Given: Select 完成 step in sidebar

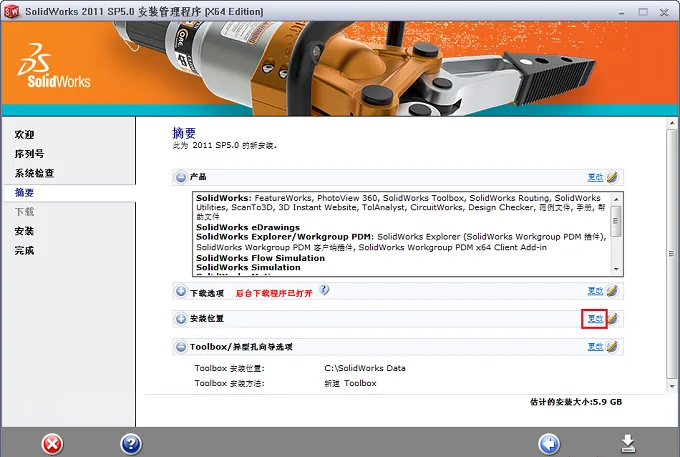Looking at the screenshot, I should tap(24, 250).
